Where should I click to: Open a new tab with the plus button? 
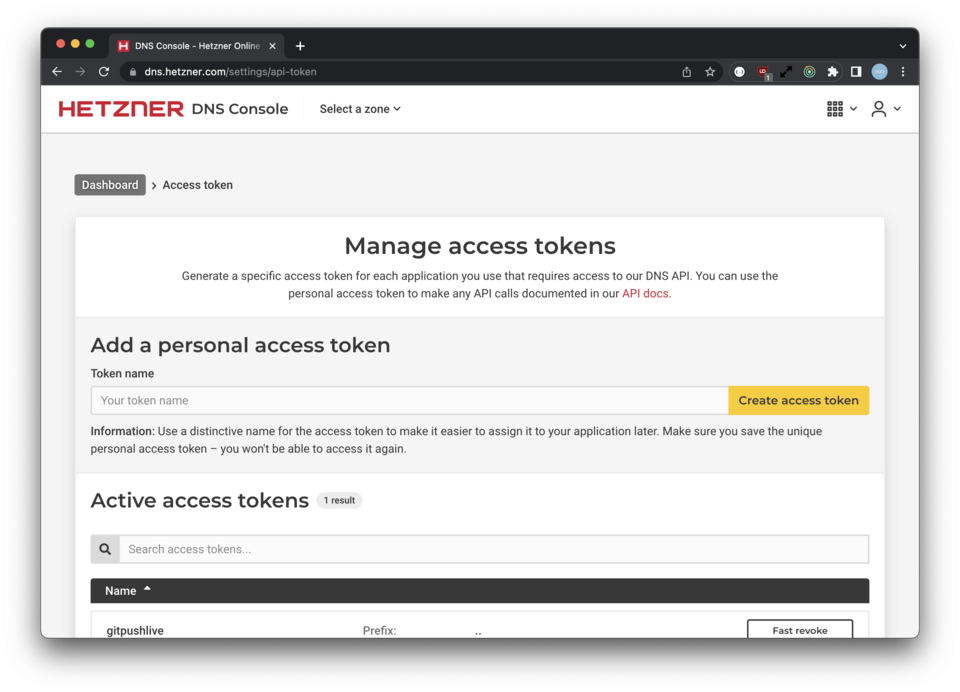(300, 46)
